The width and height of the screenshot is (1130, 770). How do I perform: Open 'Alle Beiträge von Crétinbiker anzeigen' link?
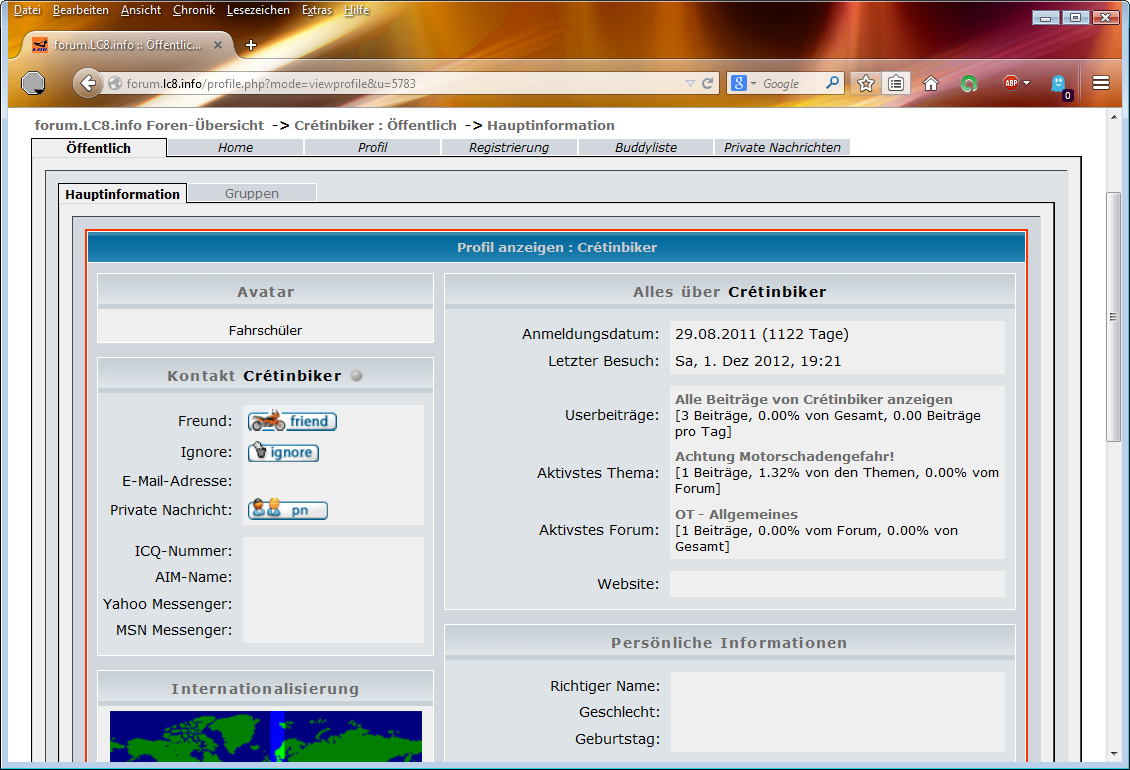(x=813, y=399)
